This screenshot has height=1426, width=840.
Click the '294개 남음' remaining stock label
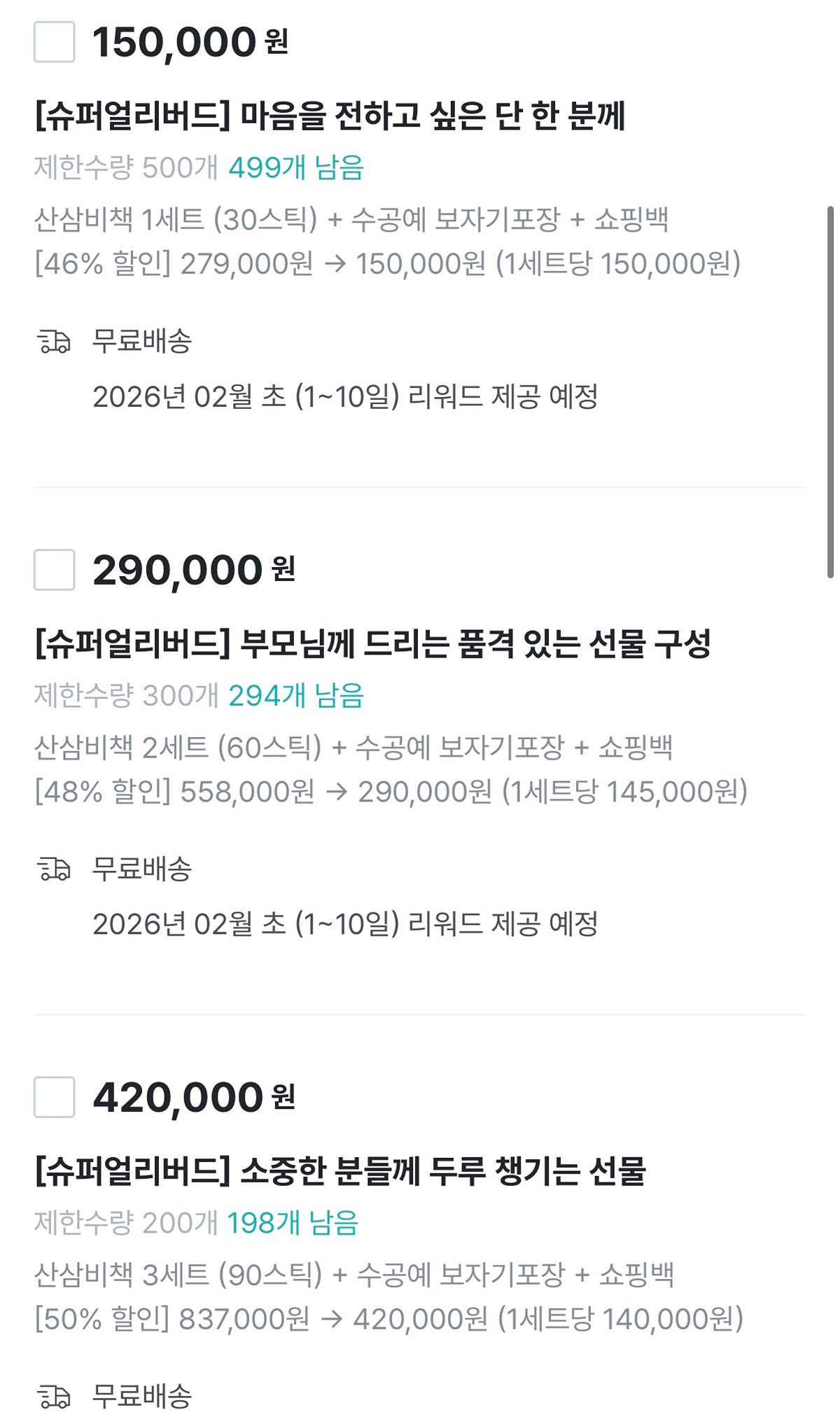point(296,696)
